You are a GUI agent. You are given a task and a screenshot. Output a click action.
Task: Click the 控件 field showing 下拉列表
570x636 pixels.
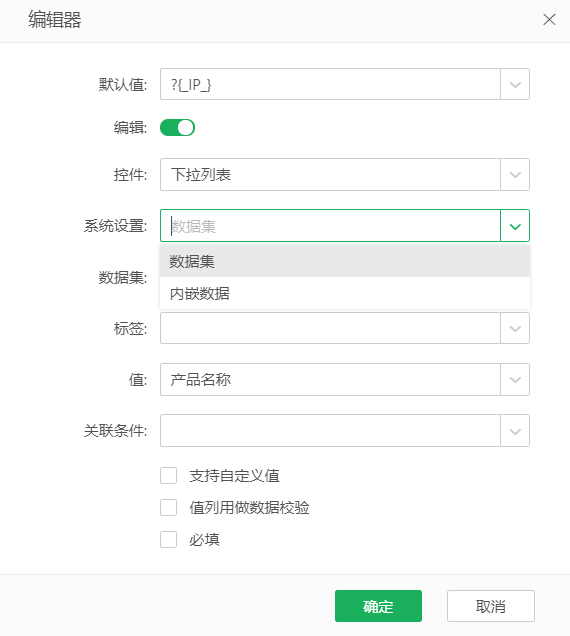(330, 174)
